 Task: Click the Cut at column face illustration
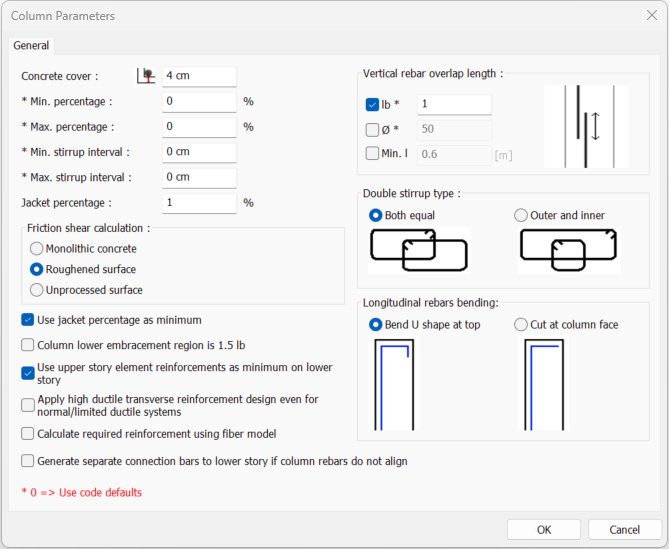(542, 384)
